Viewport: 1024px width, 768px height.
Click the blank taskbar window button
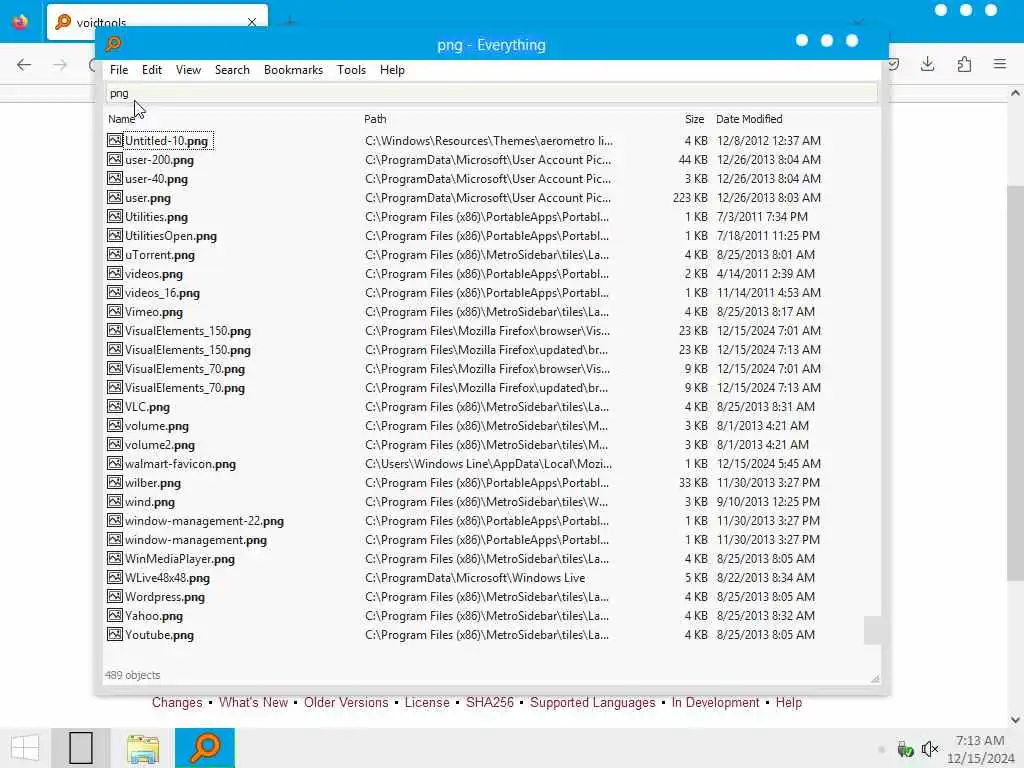click(81, 748)
